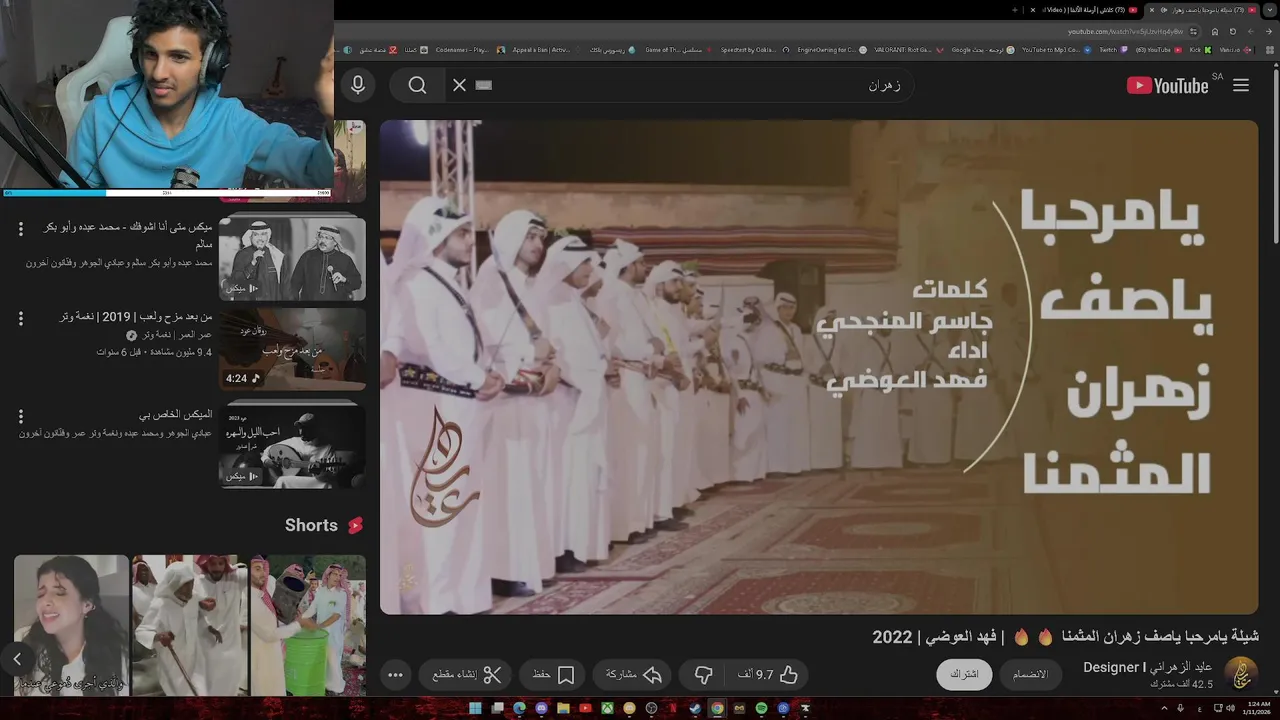Open the Short with the green barrel
The image size is (1280, 720).
coord(308,625)
